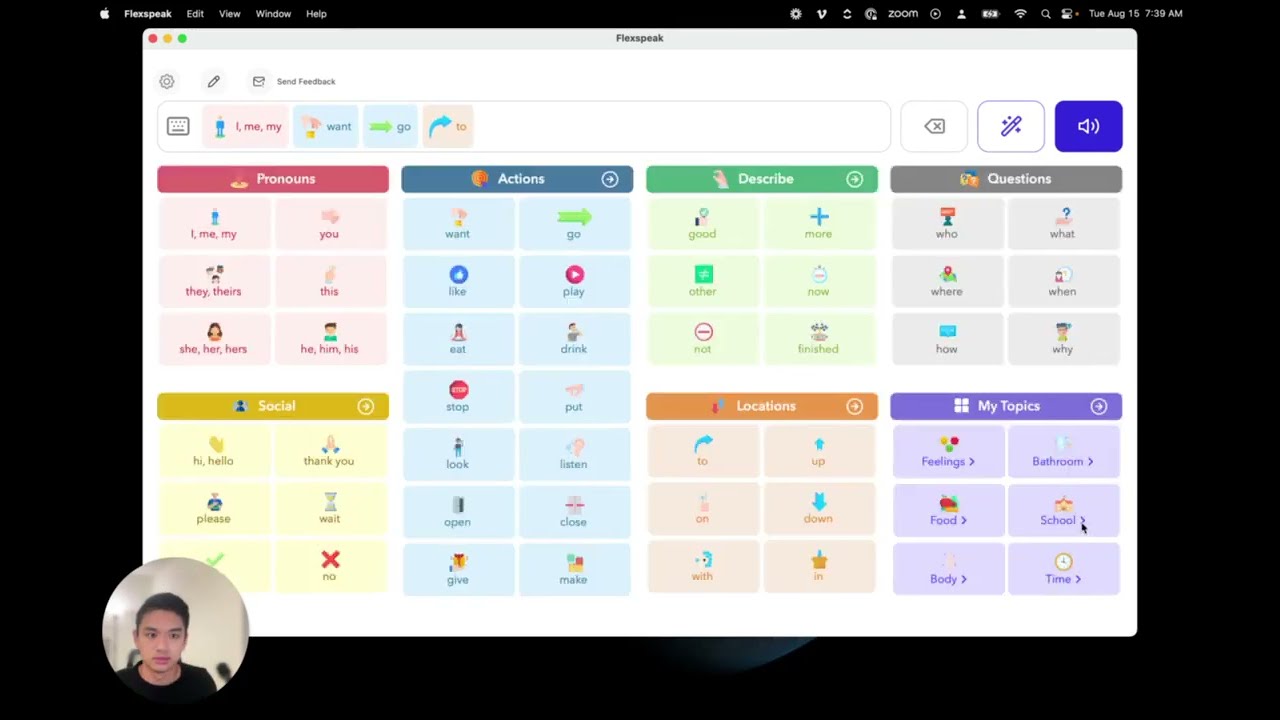Viewport: 1280px width, 720px height.
Task: Tap the 'you' pronoun tile
Action: point(329,224)
